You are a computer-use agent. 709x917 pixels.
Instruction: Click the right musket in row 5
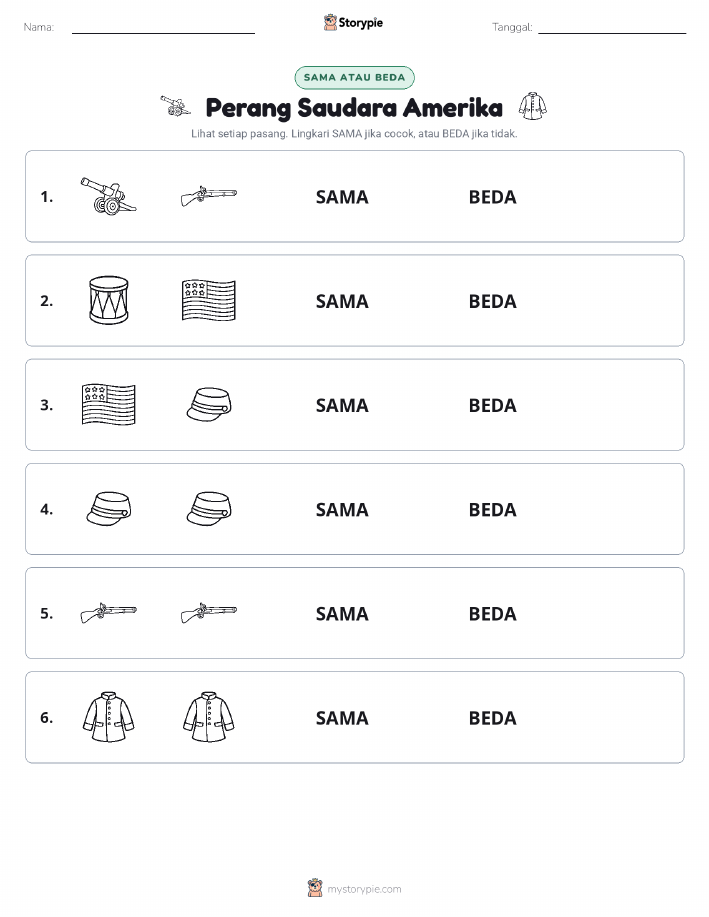coord(209,612)
